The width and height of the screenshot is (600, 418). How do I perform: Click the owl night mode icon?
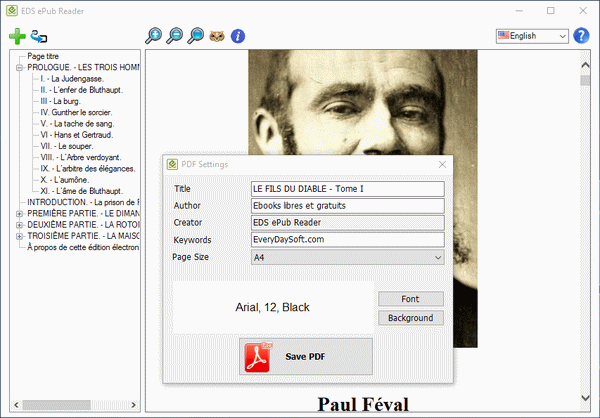[217, 36]
